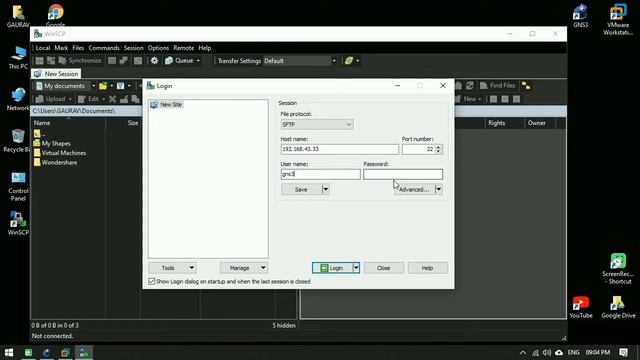Open notification center icon
Viewport: 640px width, 360px height.
(x=623, y=352)
